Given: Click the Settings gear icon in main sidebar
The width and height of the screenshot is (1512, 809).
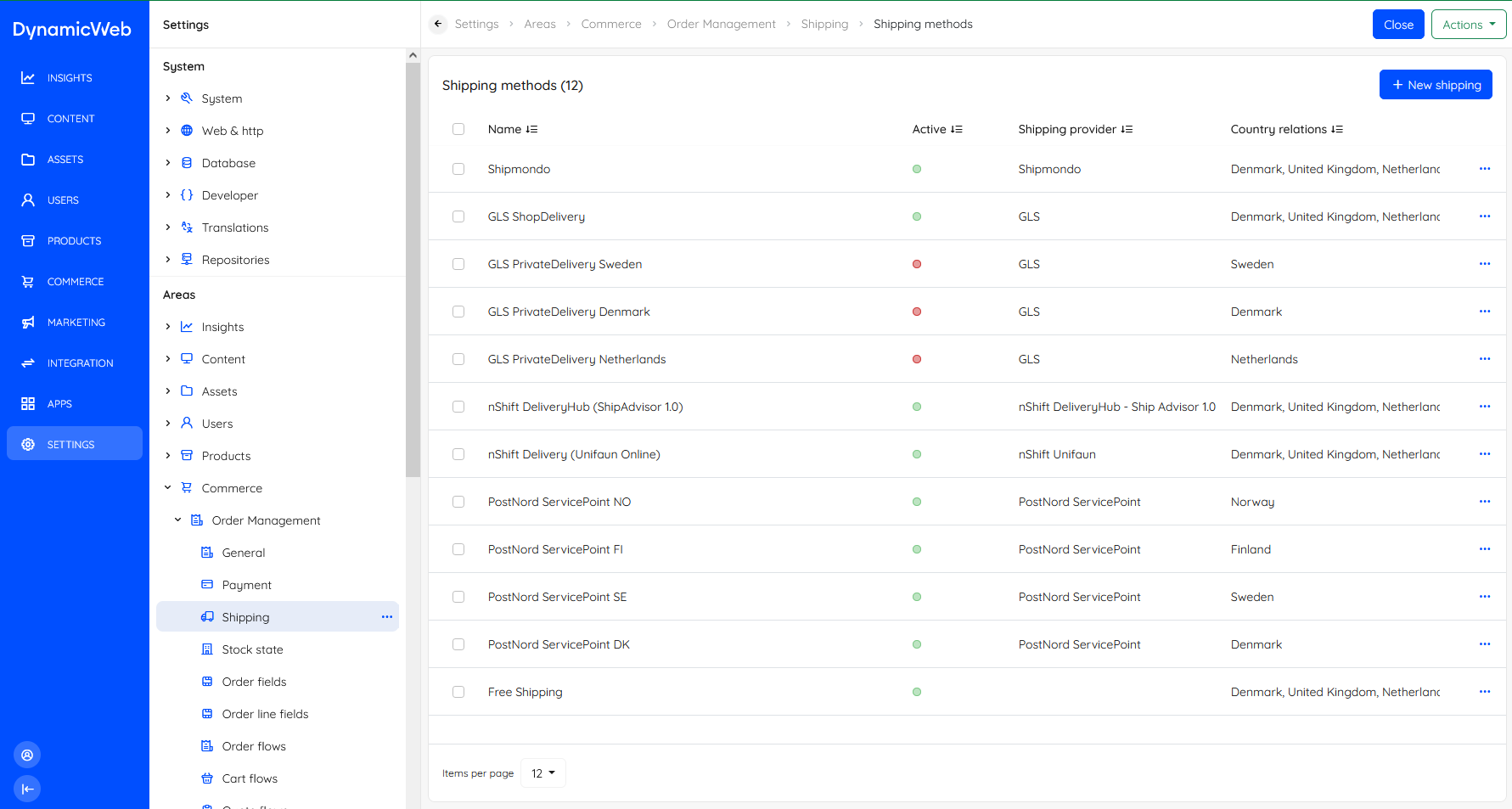Looking at the screenshot, I should [28, 445].
